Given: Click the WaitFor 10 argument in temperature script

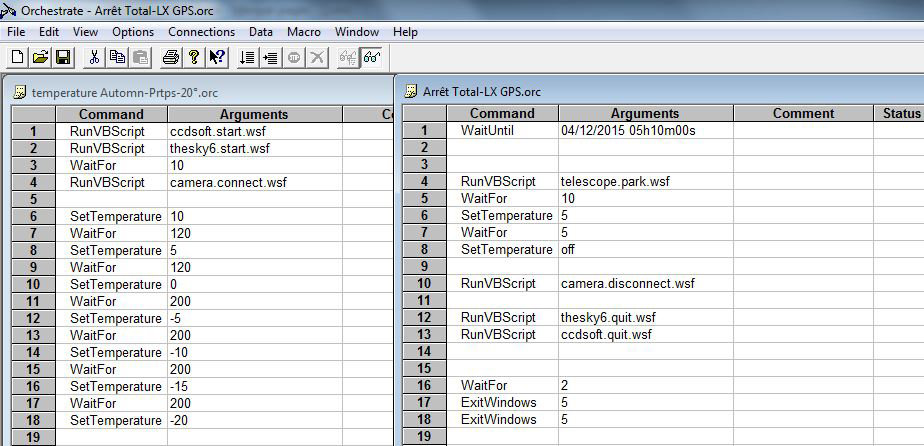Looking at the screenshot, I should [x=255, y=166].
